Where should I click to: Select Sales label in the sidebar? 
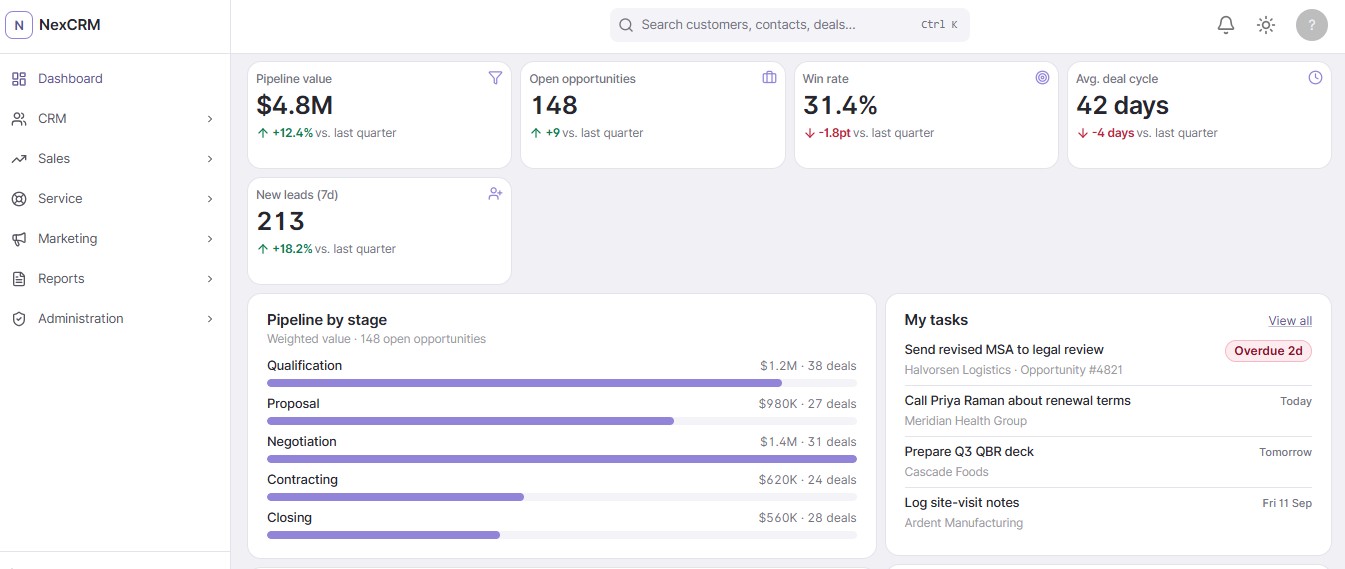point(54,159)
